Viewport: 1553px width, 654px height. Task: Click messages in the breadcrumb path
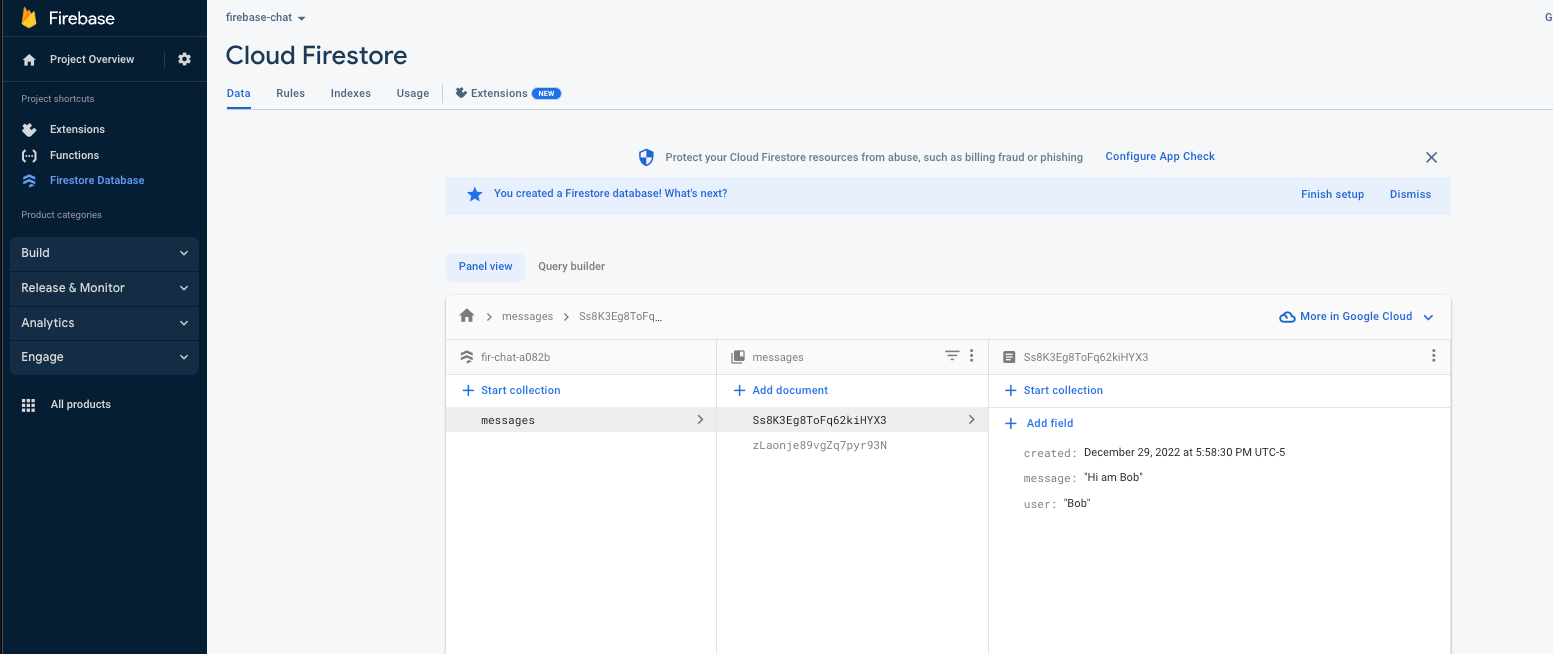point(527,317)
